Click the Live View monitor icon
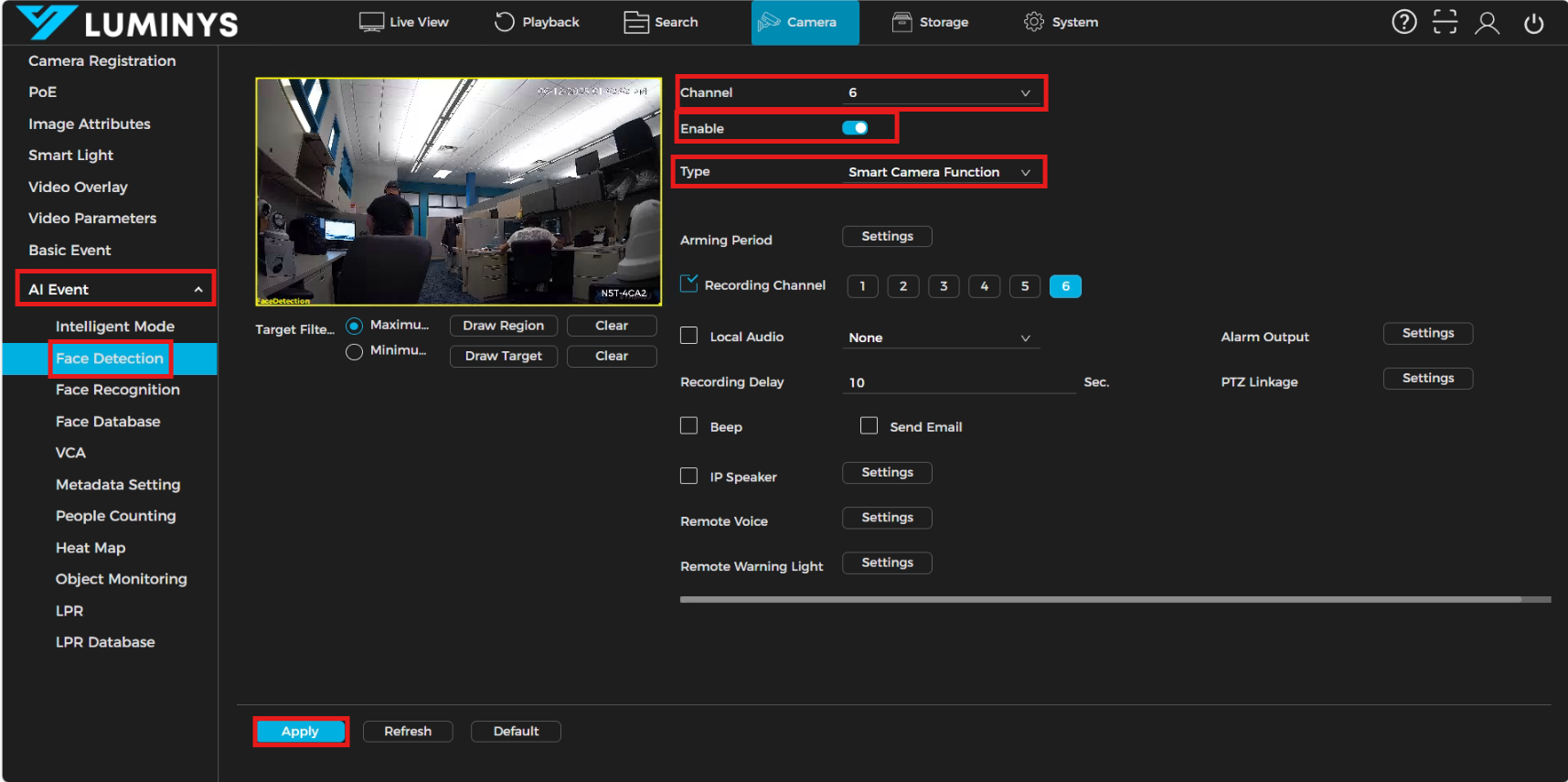The width and height of the screenshot is (1568, 782). pos(371,22)
